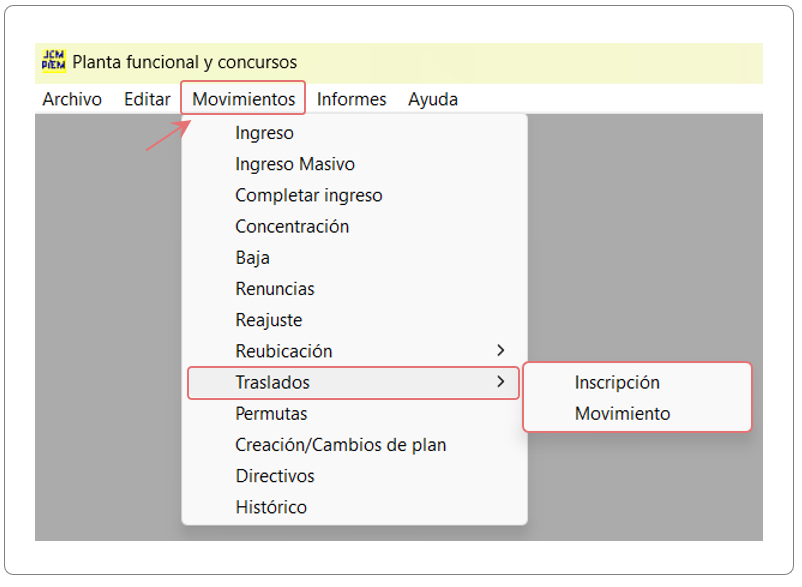
Task: Open the Editar menu
Action: coord(147,99)
